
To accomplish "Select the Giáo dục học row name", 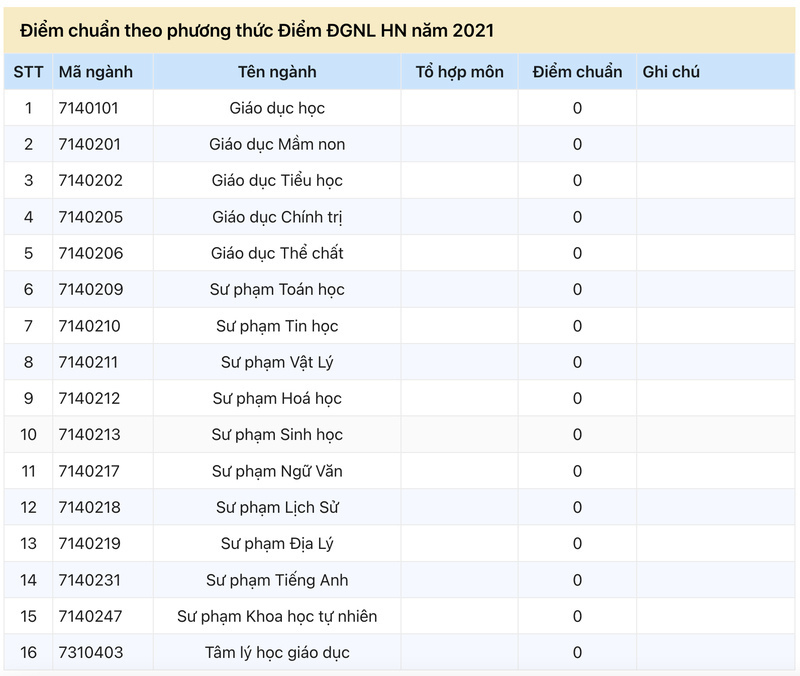I will (x=277, y=108).
